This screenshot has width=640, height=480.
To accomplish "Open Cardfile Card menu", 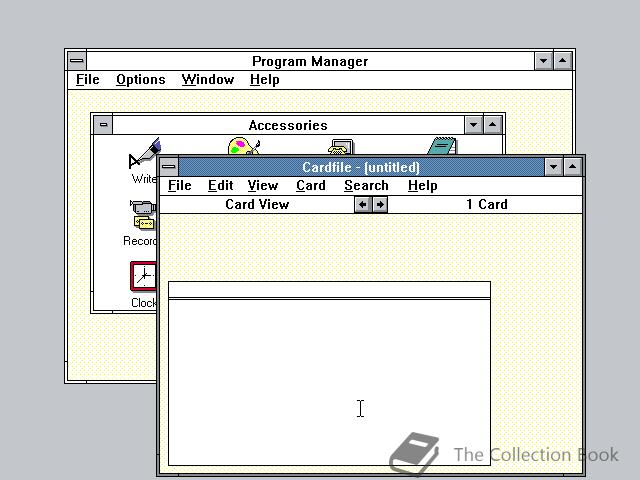I will pyautogui.click(x=311, y=185).
